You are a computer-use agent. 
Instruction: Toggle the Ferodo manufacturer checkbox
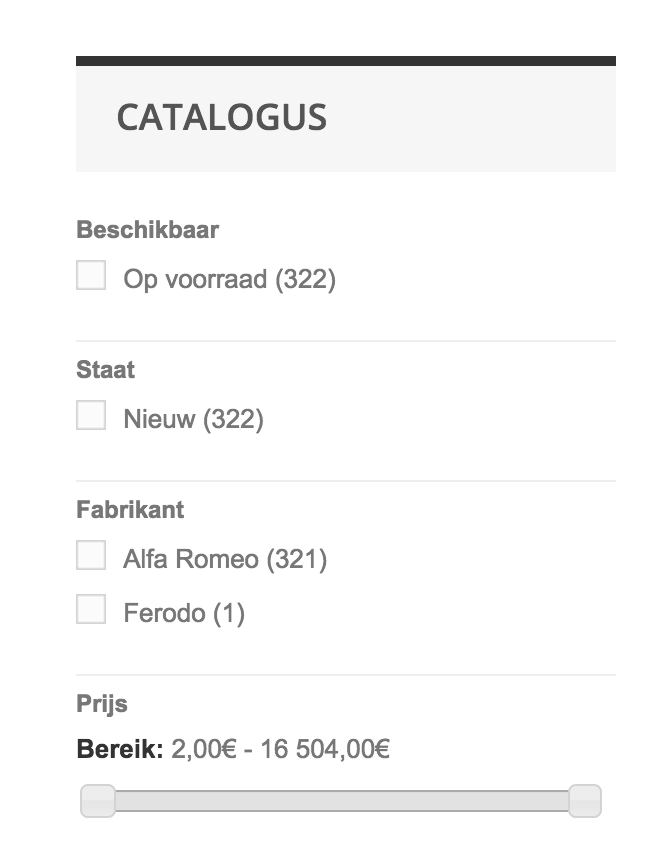click(x=91, y=609)
